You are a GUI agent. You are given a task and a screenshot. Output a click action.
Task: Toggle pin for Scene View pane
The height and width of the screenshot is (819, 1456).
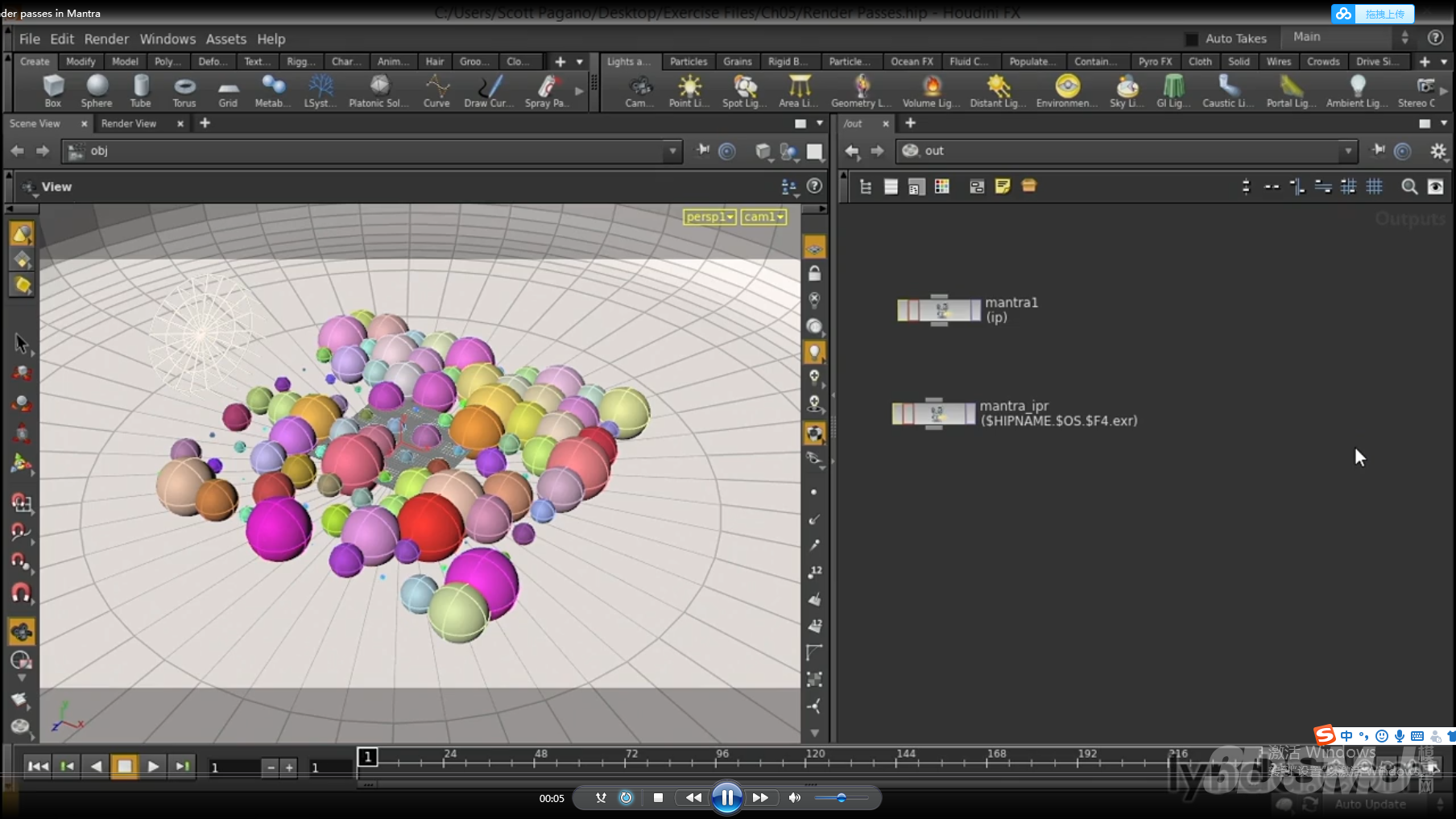coord(703,151)
